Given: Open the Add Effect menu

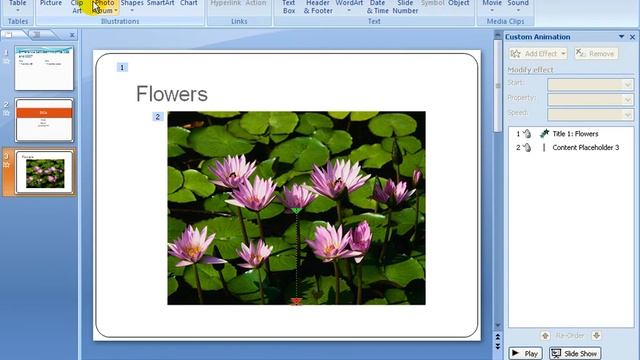Looking at the screenshot, I should 538,53.
